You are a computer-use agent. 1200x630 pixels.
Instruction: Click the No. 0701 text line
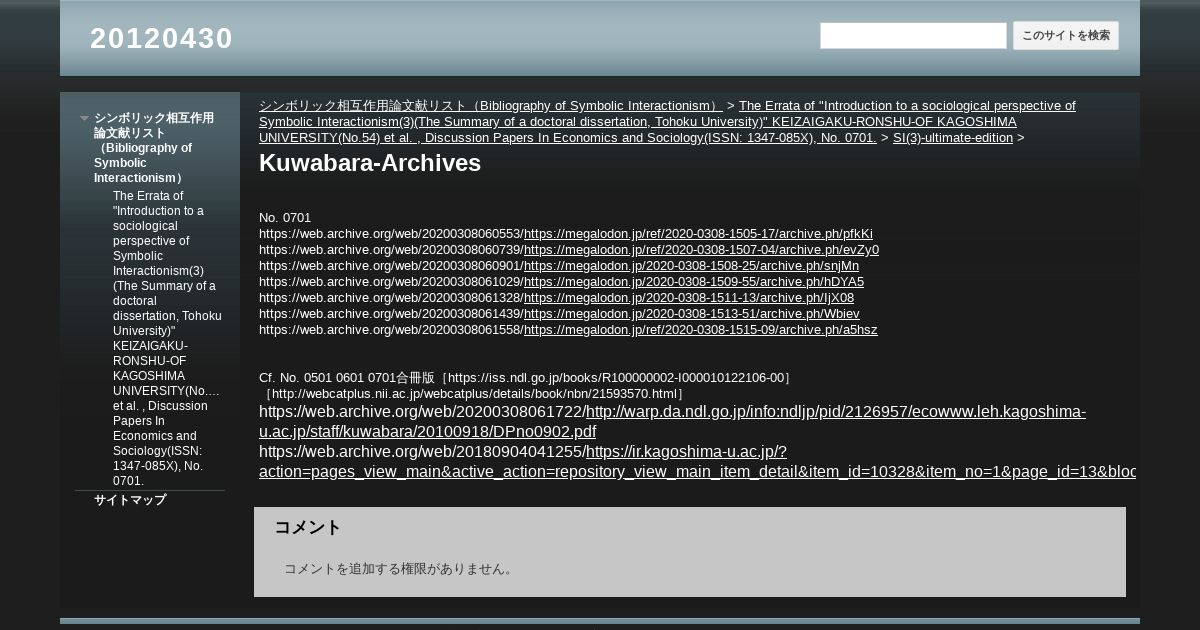click(x=285, y=218)
